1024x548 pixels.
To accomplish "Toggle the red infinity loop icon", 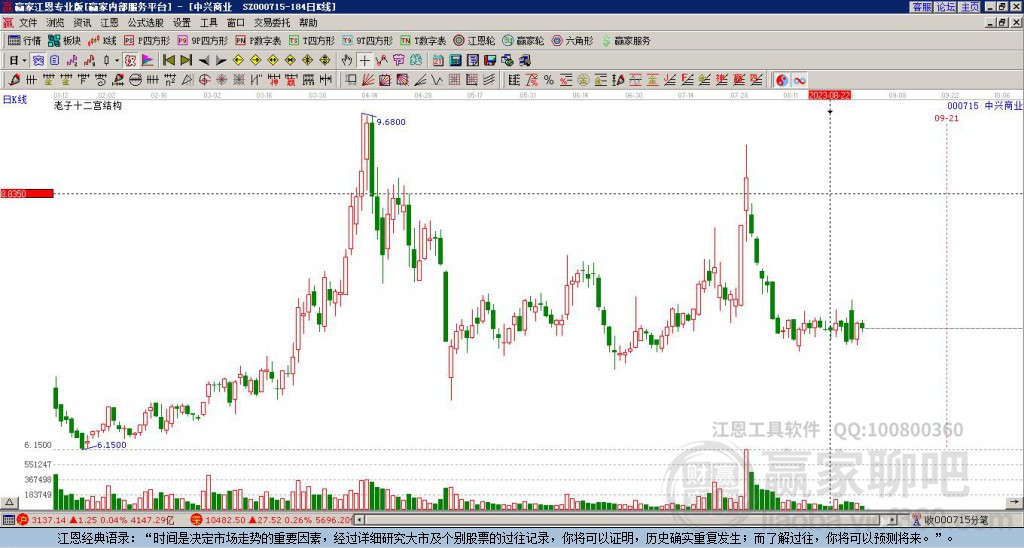I will [799, 80].
